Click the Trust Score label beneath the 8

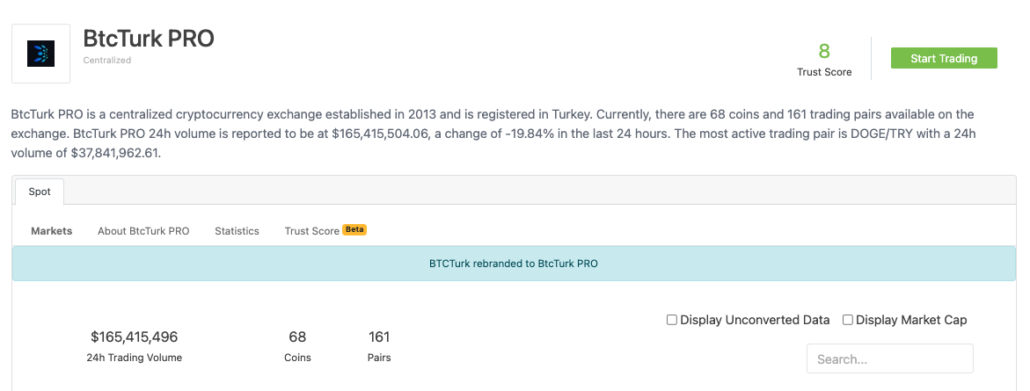tap(824, 72)
